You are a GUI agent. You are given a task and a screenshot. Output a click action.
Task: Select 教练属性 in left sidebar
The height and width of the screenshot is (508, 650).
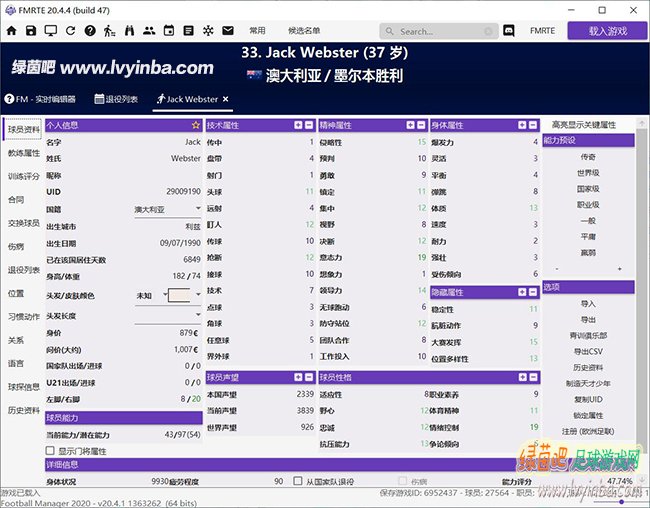click(24, 153)
